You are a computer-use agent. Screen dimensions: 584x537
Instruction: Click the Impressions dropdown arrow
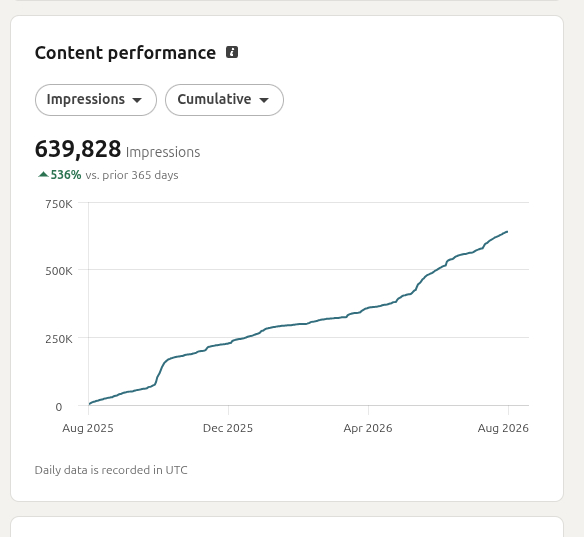point(137,100)
